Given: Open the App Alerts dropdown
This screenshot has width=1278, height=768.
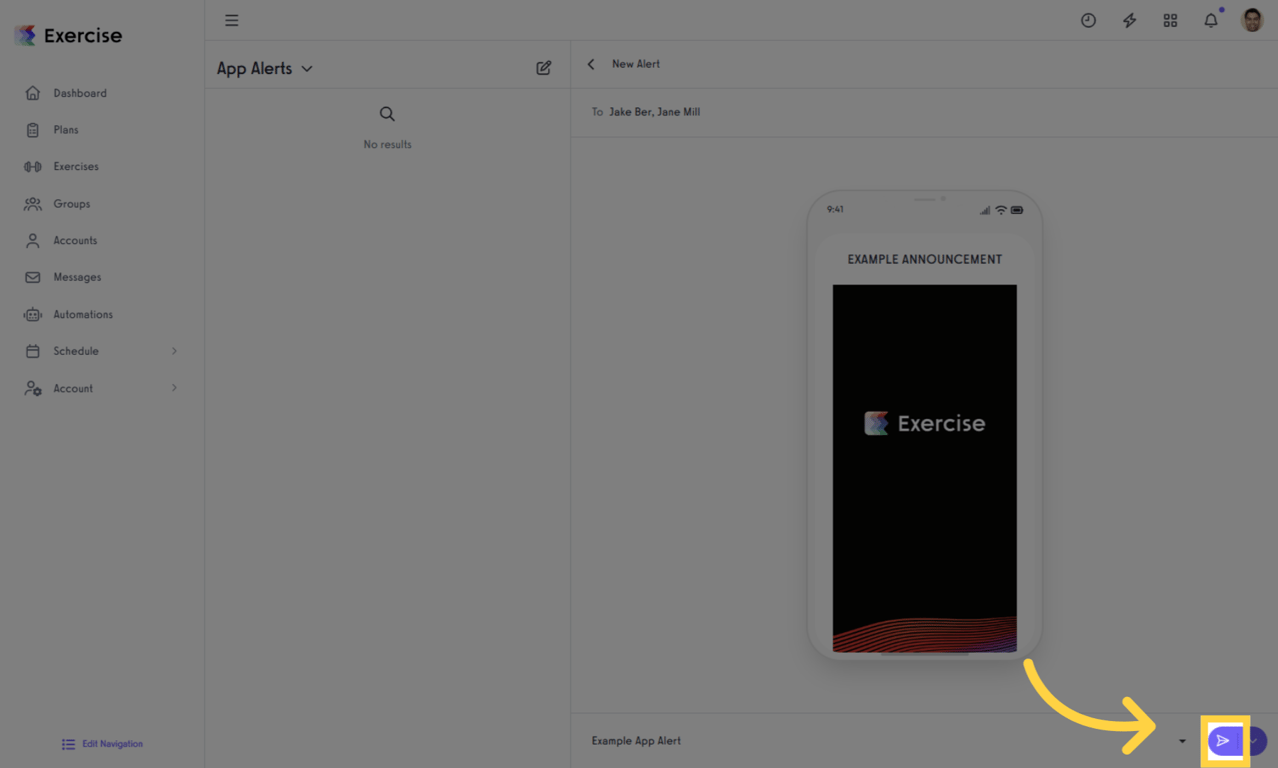Looking at the screenshot, I should click(x=308, y=68).
